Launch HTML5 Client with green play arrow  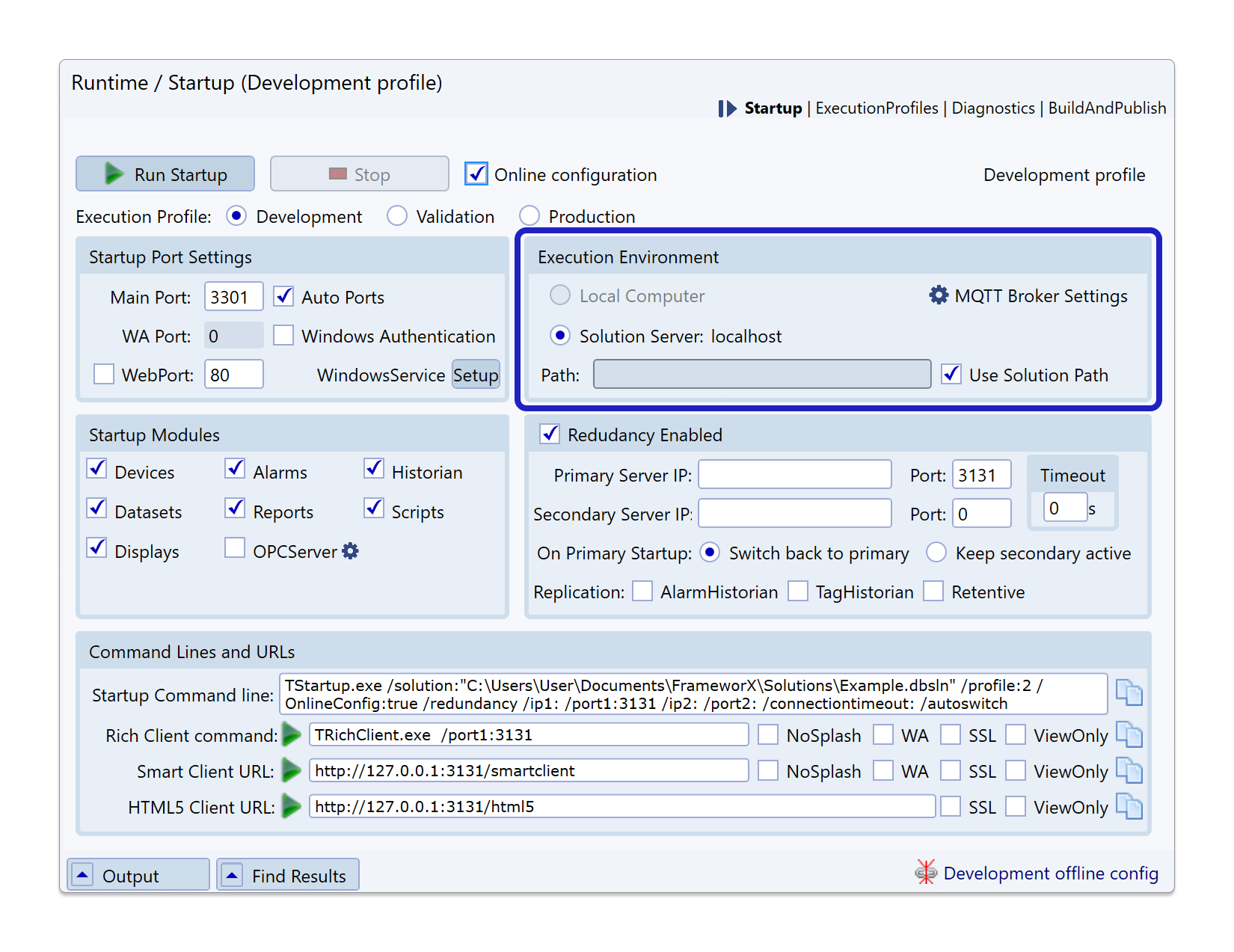(x=291, y=806)
